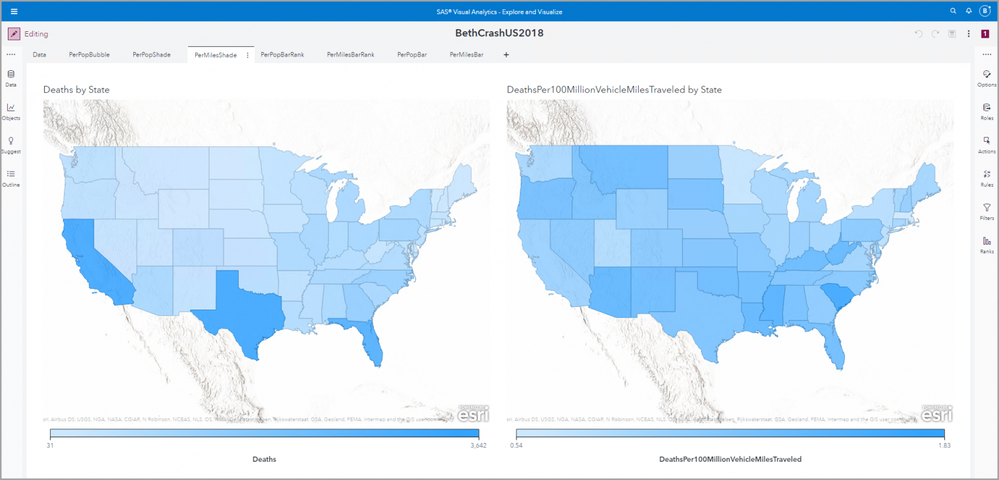Click Florida on the Deaths map
999x480 pixels.
pyautogui.click(x=371, y=338)
